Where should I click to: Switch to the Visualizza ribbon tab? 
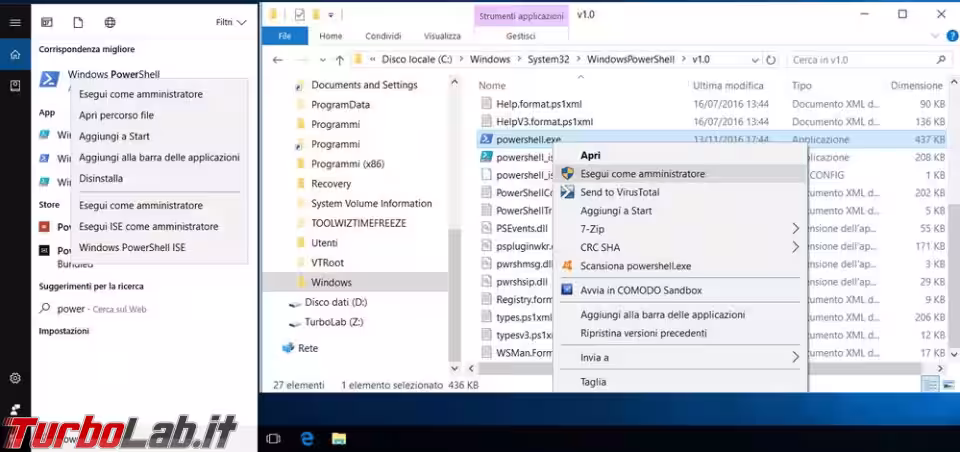pyautogui.click(x=442, y=36)
